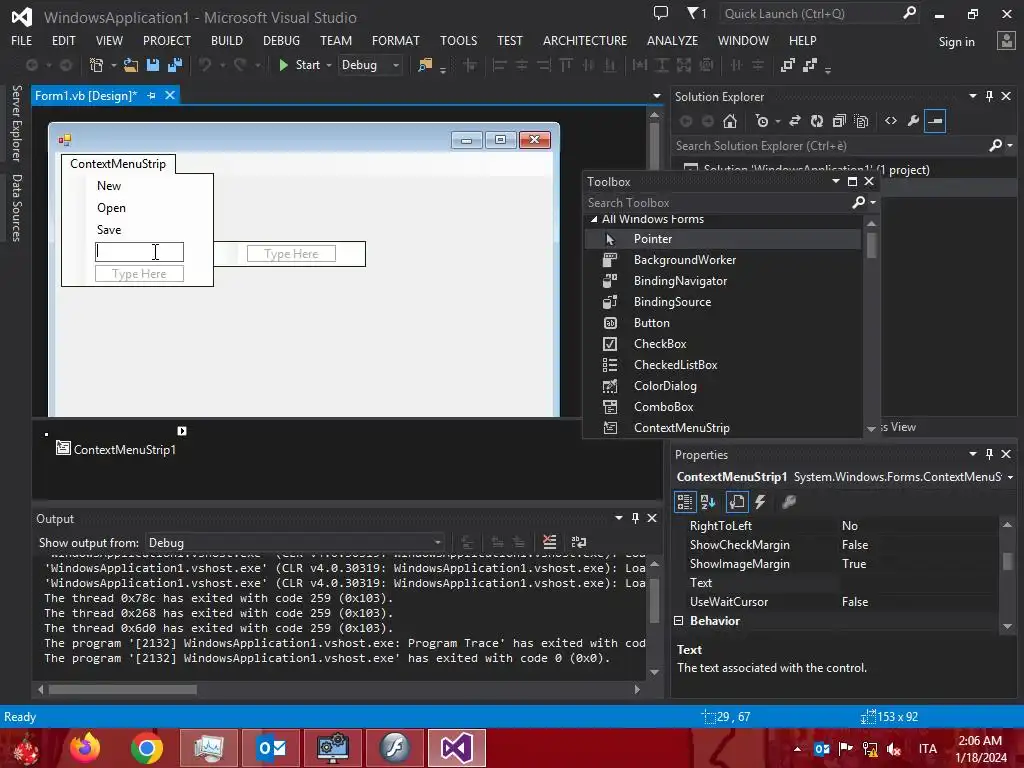The image size is (1024, 768).
Task: Click the Solution Explorer Home icon
Action: [x=730, y=121]
